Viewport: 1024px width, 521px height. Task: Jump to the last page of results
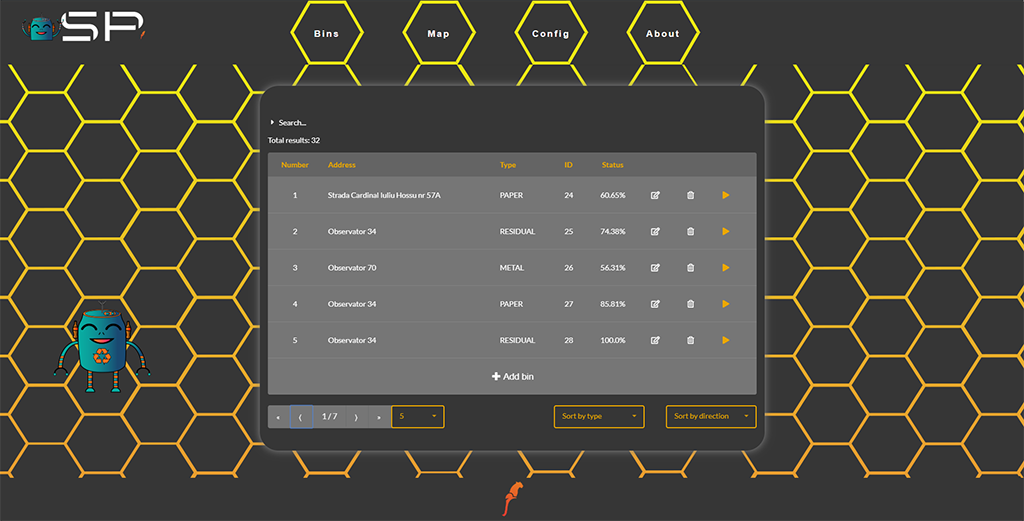379,416
